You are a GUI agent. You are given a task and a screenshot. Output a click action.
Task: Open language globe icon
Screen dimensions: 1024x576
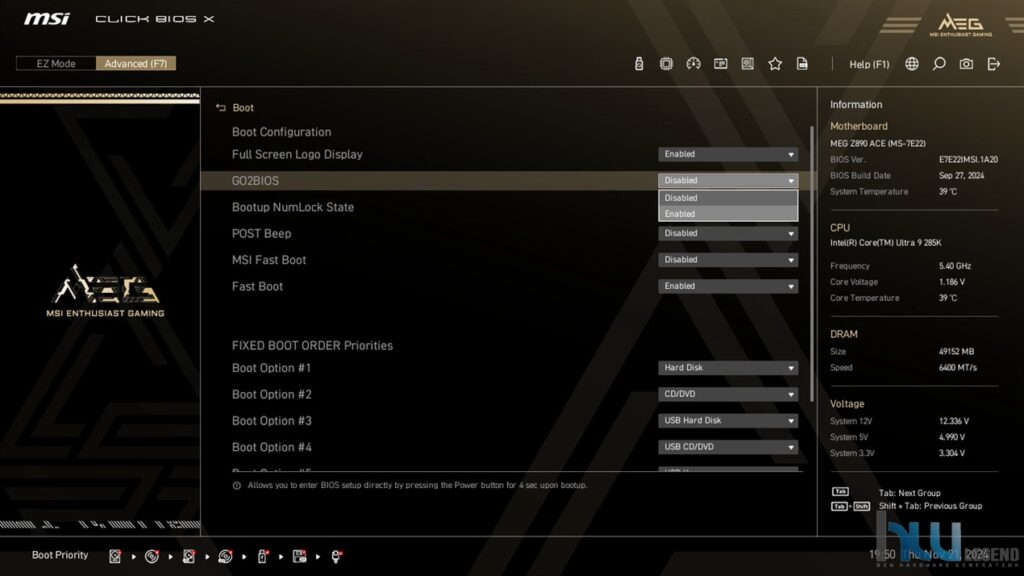point(912,63)
